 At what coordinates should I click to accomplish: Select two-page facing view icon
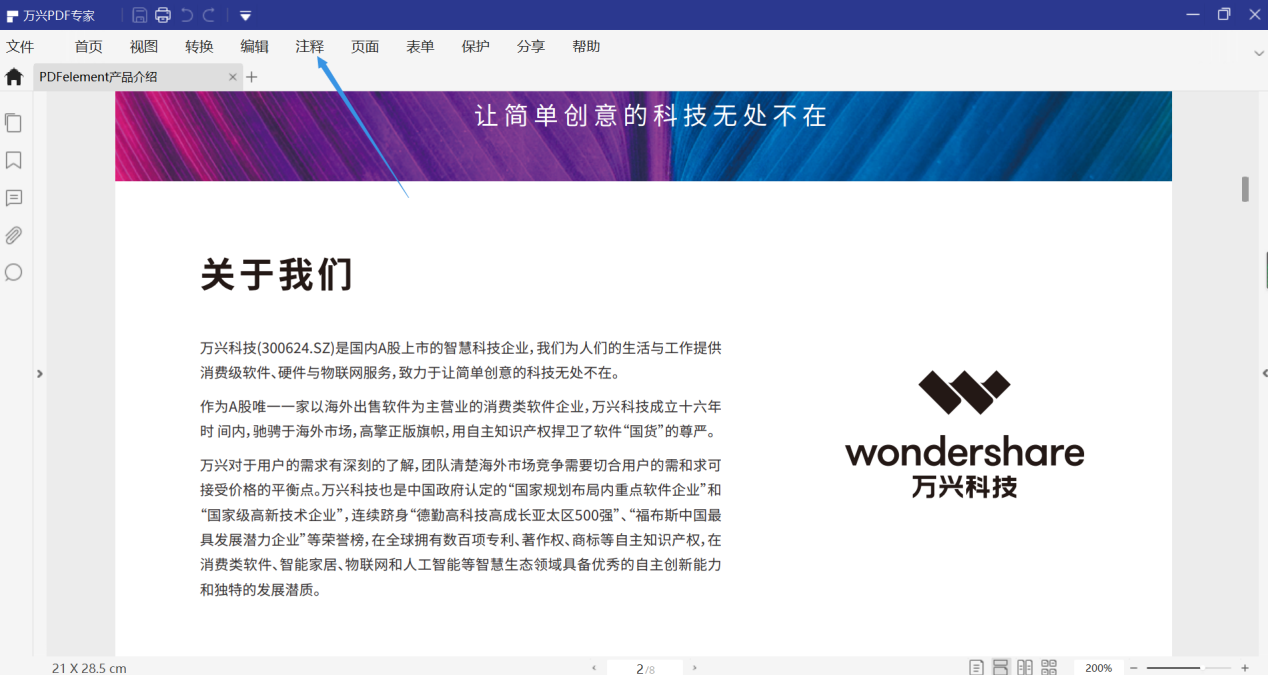pyautogui.click(x=1025, y=667)
